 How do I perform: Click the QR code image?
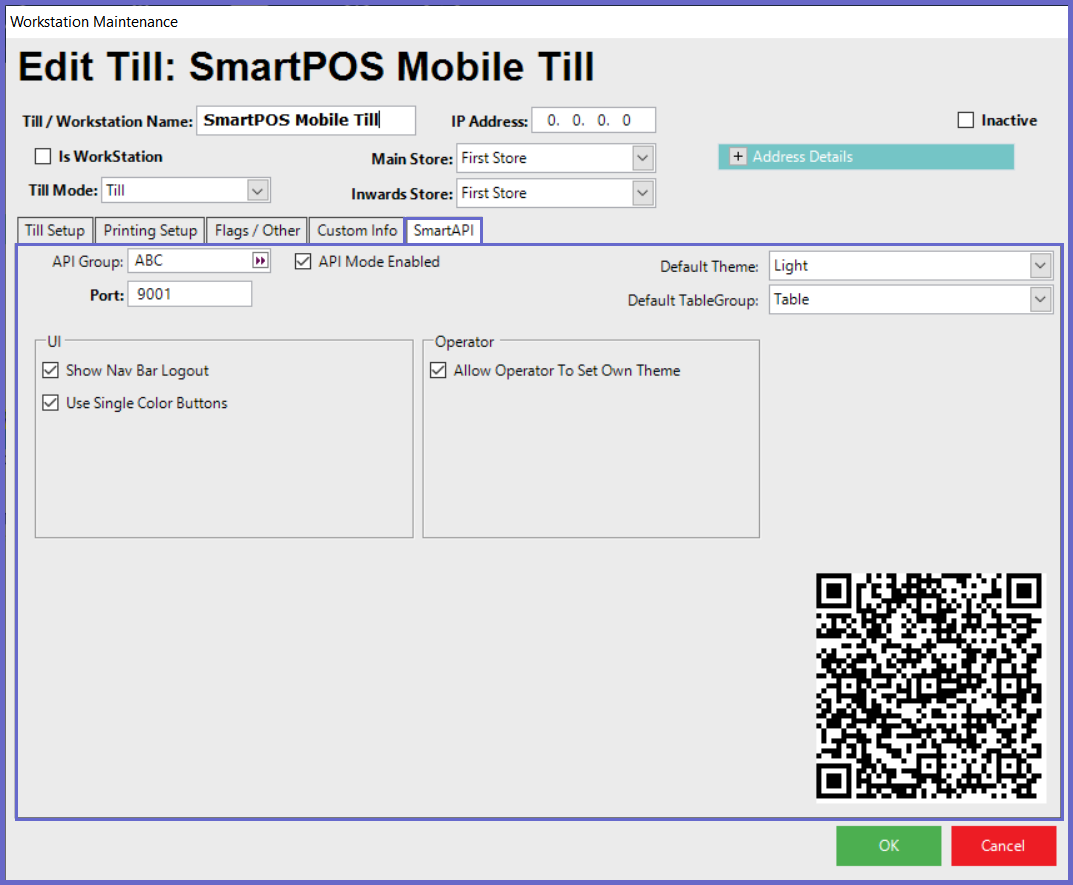pos(929,686)
